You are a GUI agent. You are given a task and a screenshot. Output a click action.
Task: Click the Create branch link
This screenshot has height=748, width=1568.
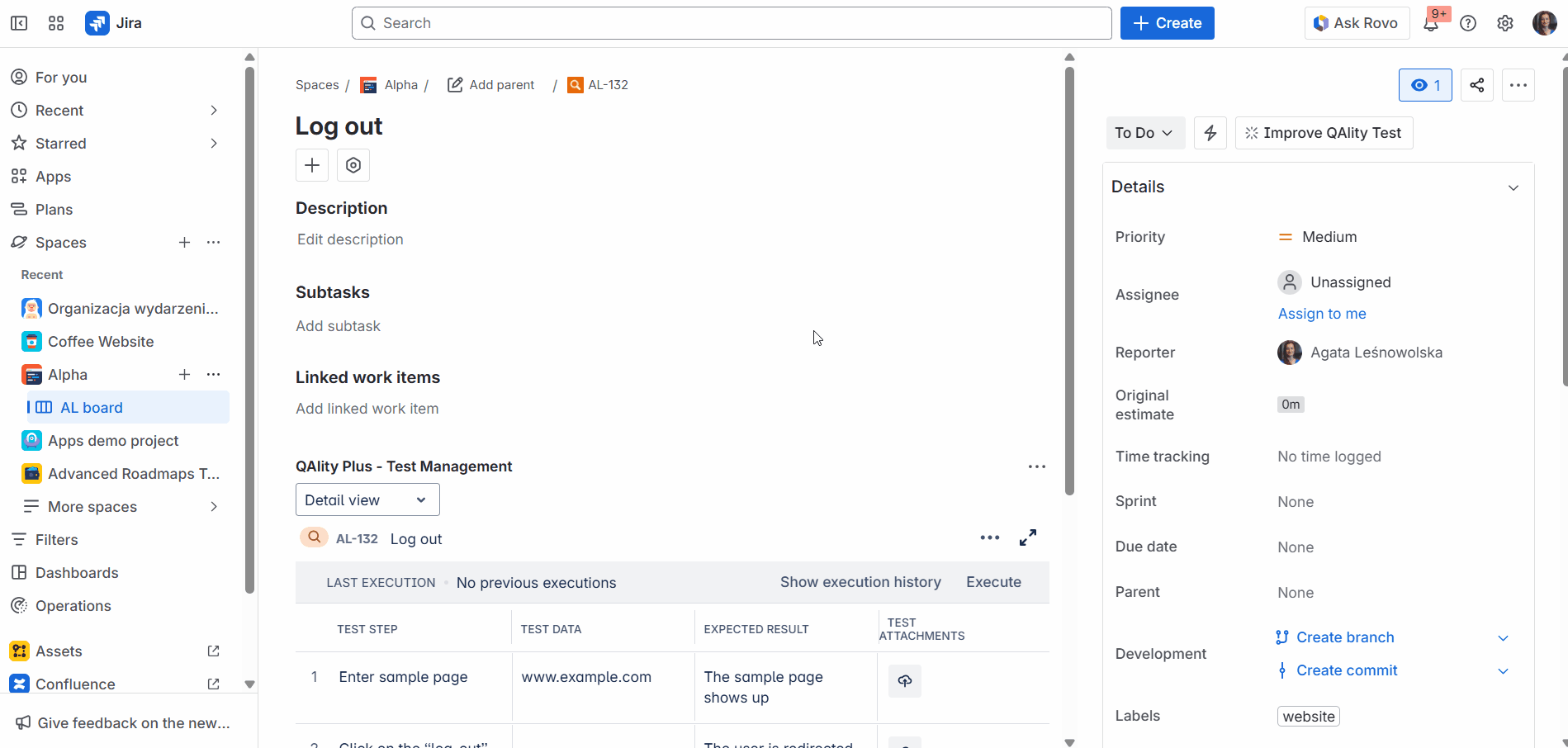coord(1345,637)
